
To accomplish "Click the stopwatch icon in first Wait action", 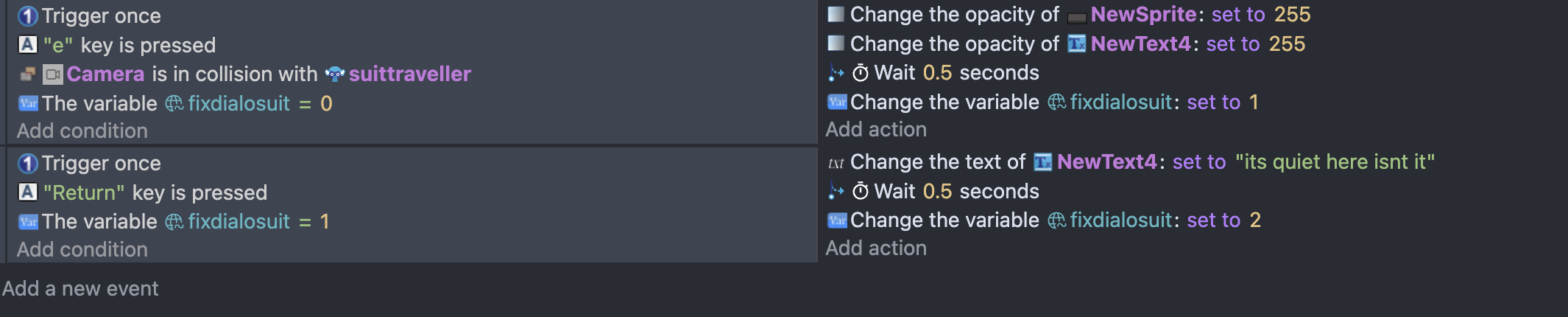I will (860, 73).
